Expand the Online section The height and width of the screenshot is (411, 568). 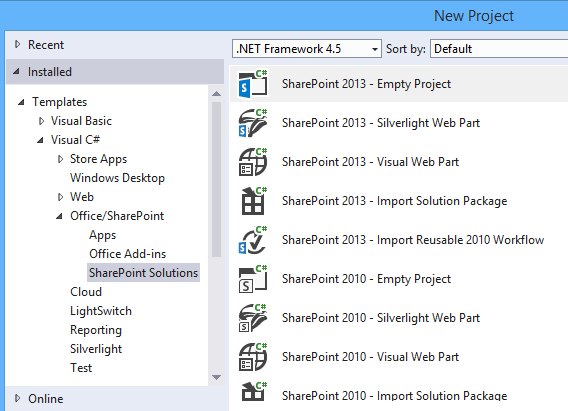(x=17, y=398)
